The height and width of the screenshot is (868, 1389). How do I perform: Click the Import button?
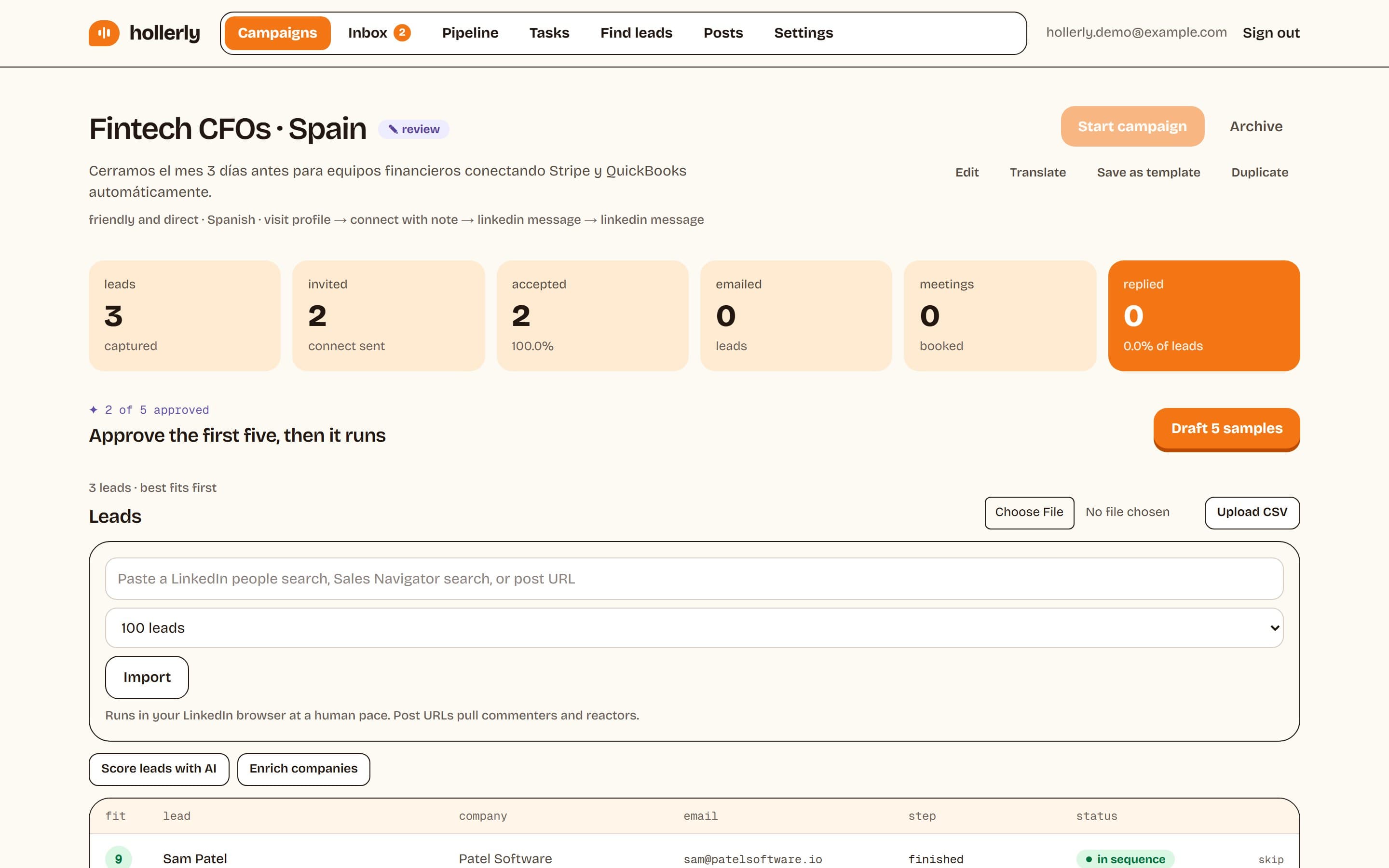(147, 677)
